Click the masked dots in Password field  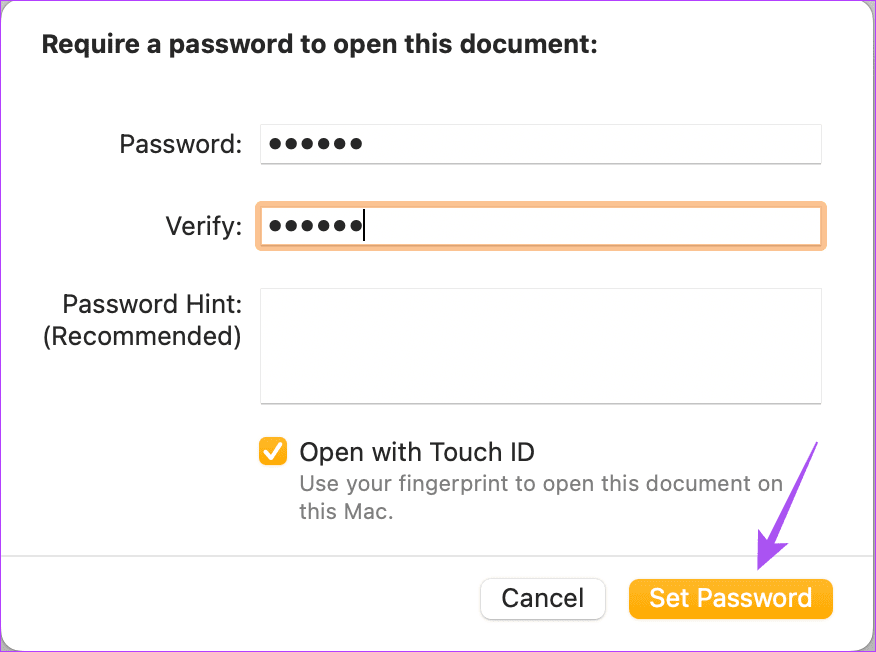pos(316,144)
